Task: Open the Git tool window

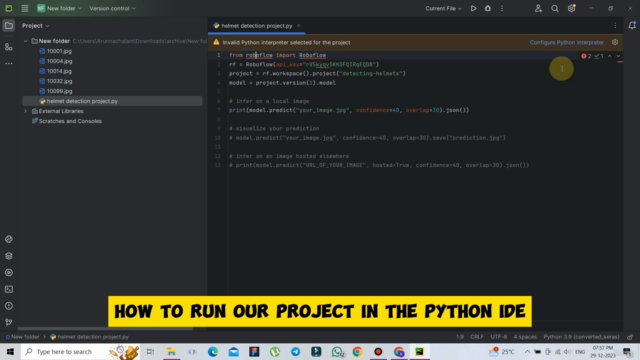Action: (9, 322)
